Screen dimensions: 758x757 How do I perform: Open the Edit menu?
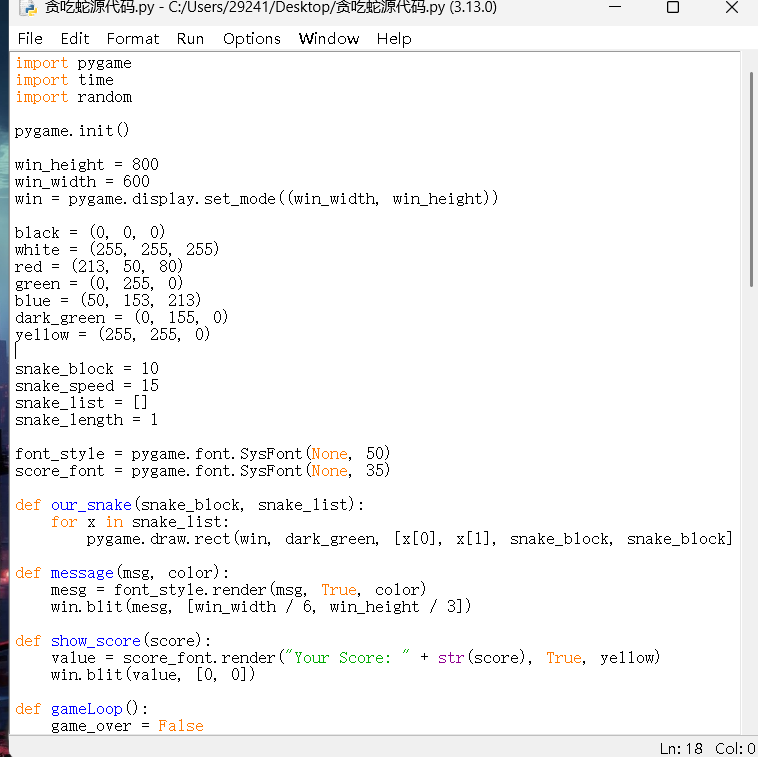(x=74, y=39)
